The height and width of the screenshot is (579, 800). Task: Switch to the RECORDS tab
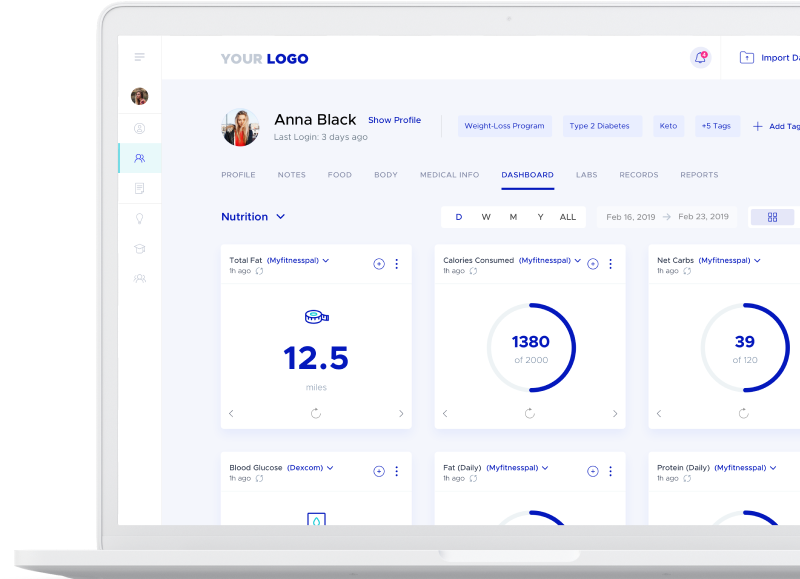[x=639, y=175]
